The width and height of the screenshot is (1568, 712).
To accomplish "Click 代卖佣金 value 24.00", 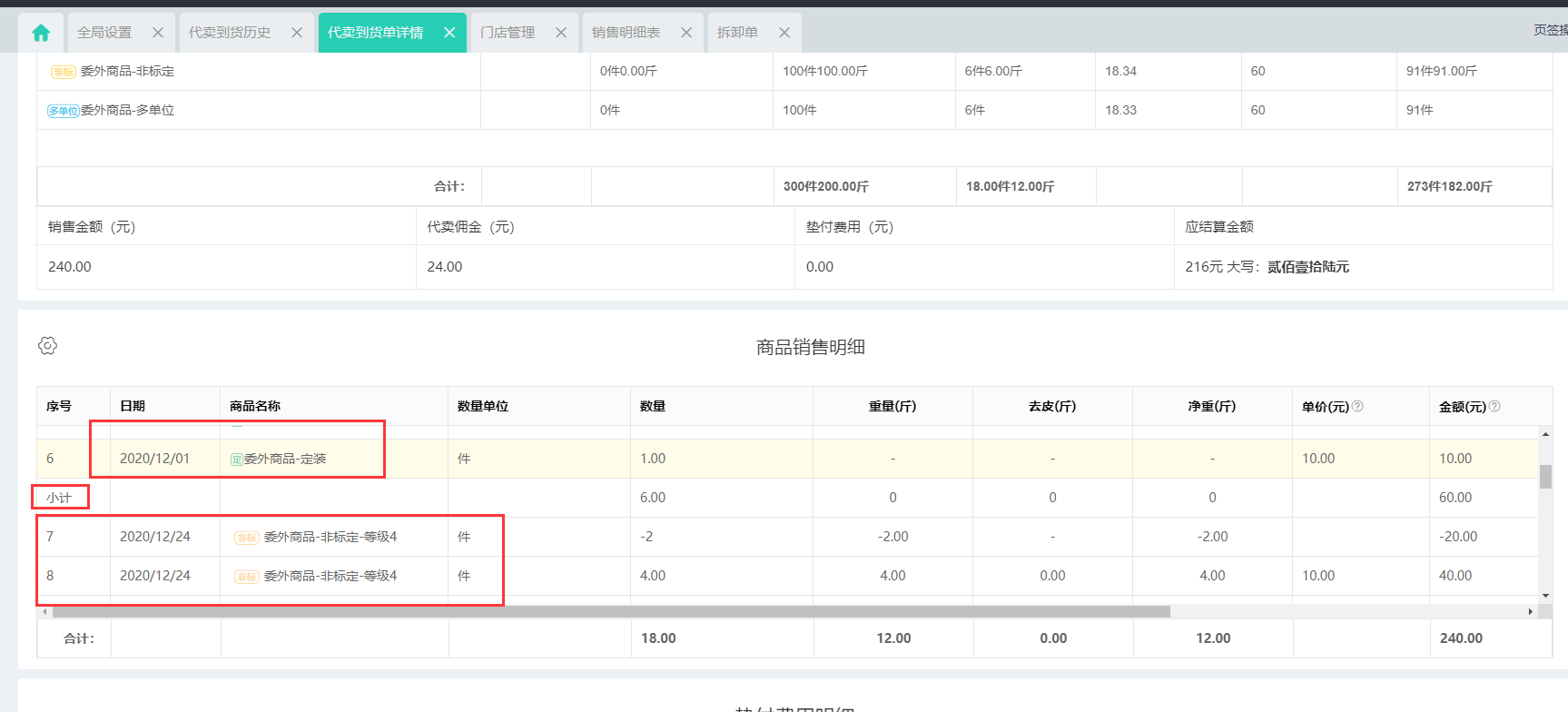I will click(445, 267).
